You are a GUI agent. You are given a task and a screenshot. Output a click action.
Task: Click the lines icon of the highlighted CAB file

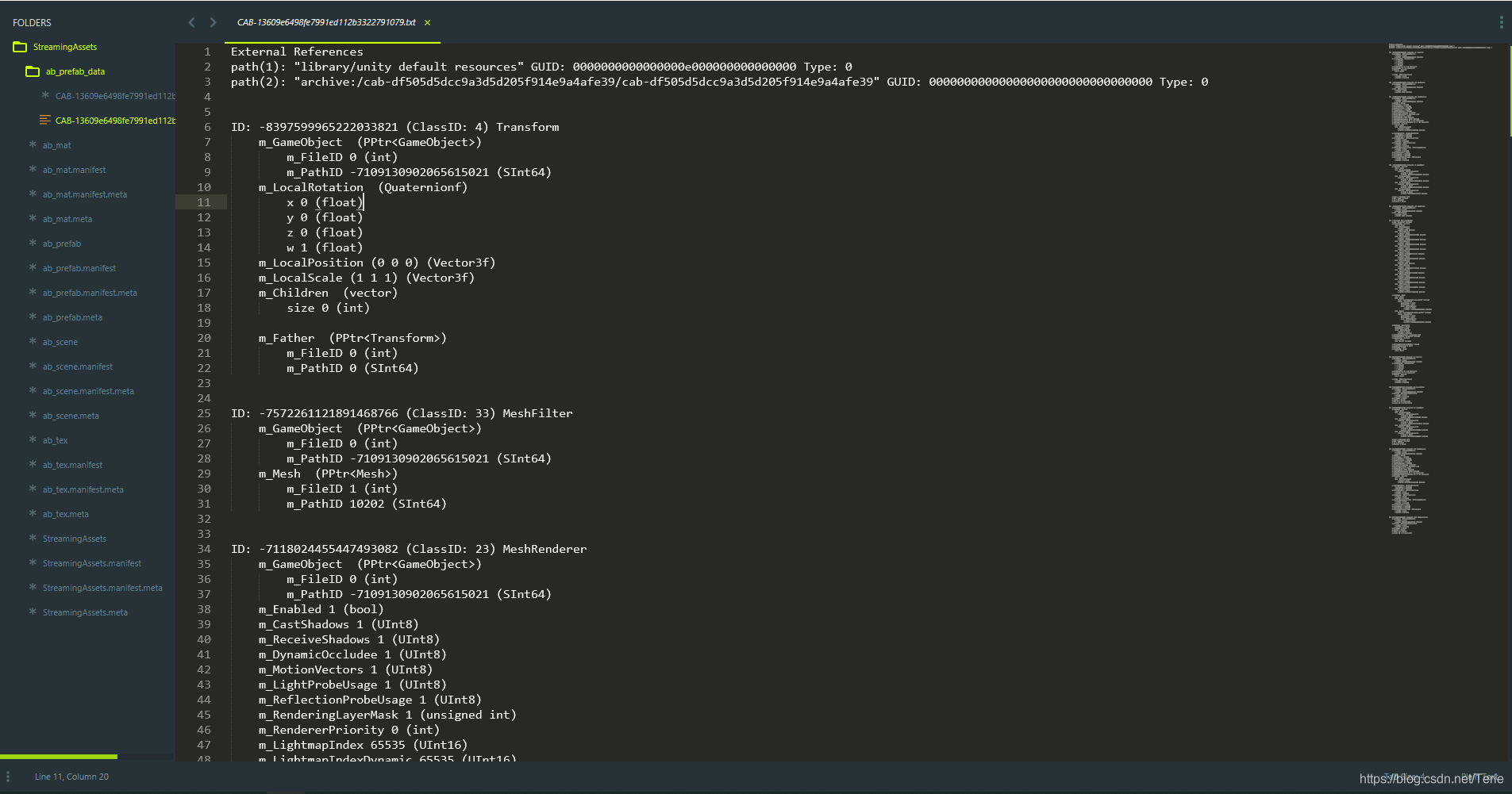coord(45,120)
